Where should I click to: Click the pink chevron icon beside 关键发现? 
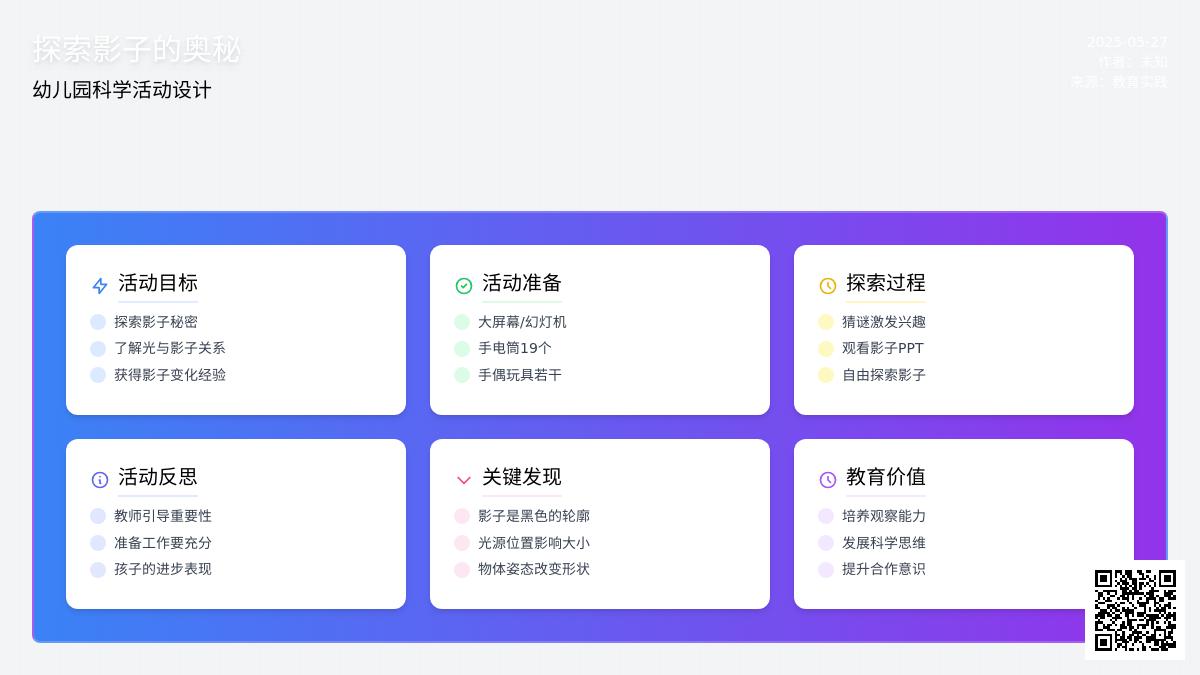(x=464, y=480)
